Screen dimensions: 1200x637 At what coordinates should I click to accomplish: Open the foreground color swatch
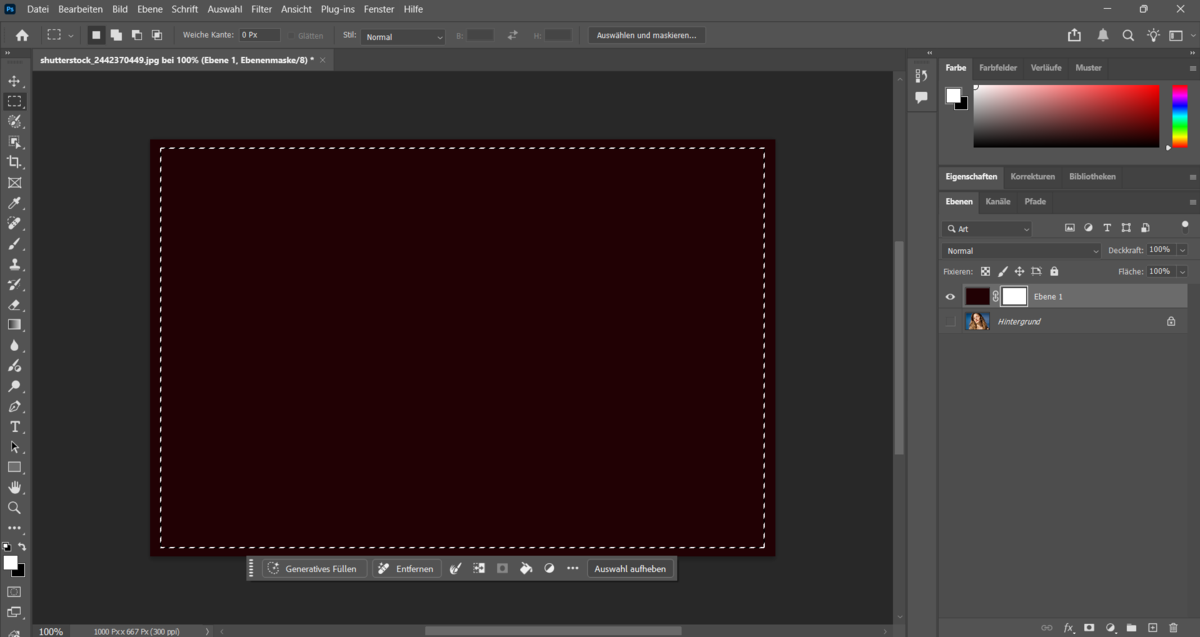pos(11,563)
